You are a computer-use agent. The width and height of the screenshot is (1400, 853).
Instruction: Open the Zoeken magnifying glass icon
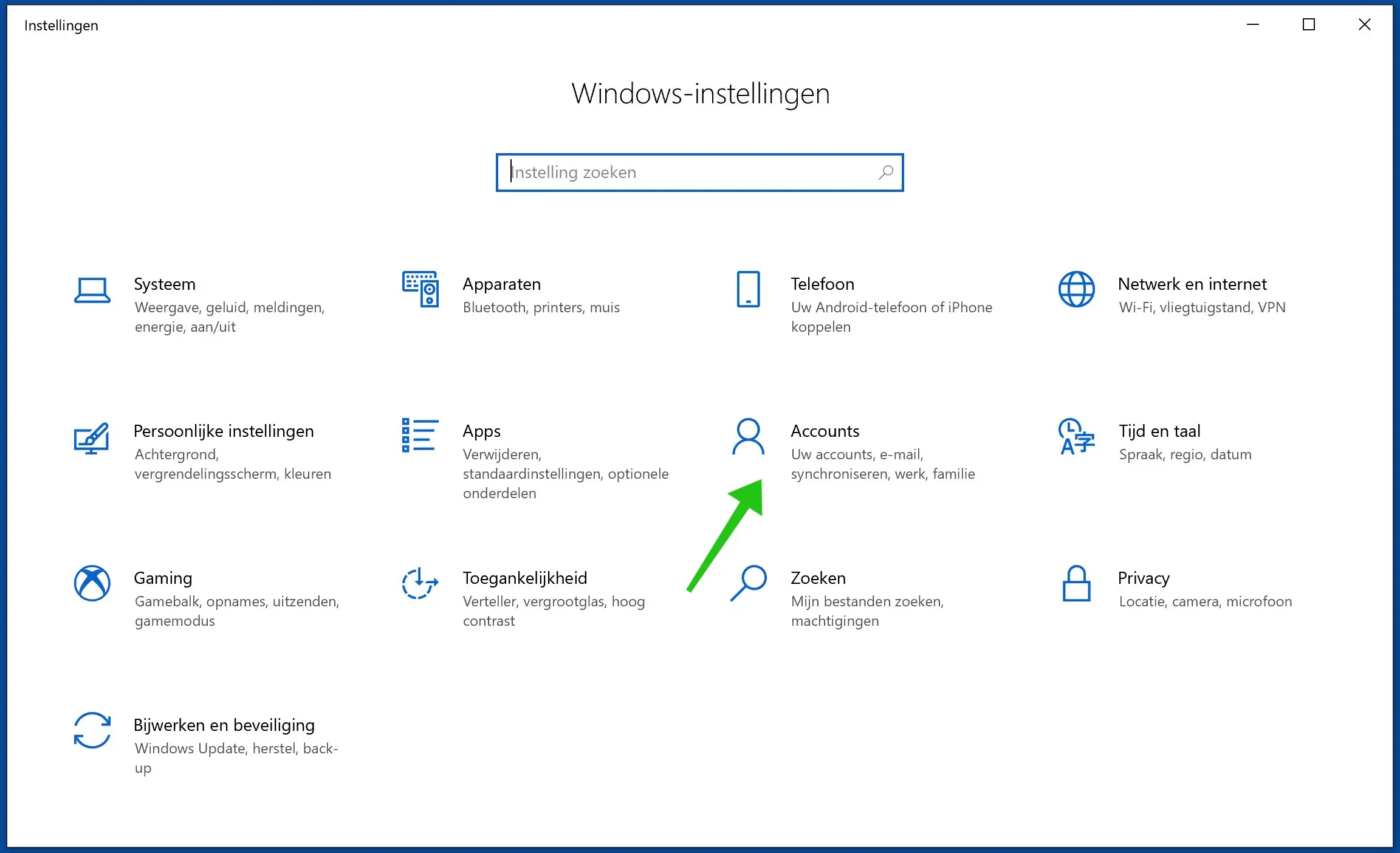[x=748, y=583]
